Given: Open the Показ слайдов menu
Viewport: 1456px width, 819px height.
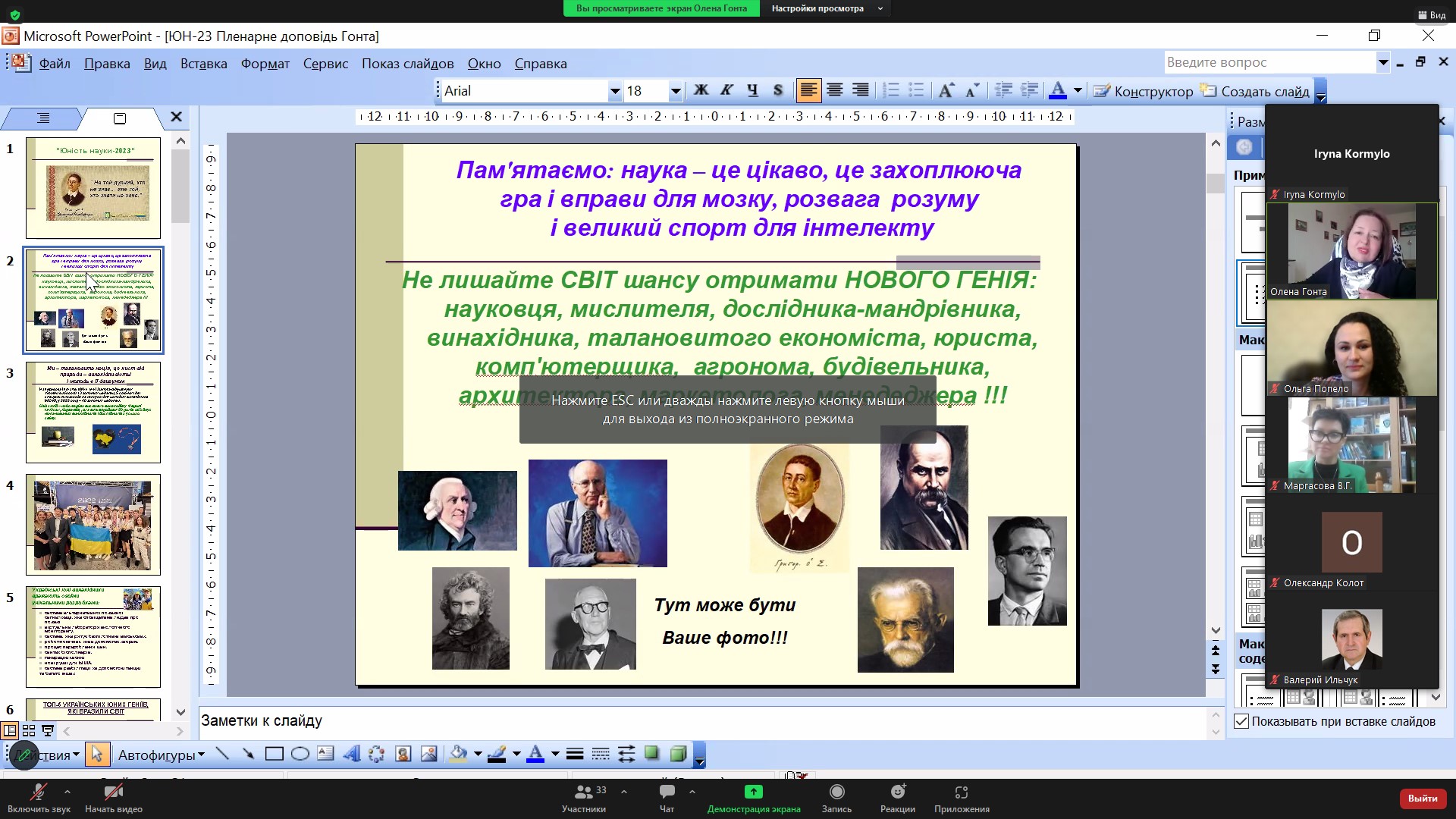Looking at the screenshot, I should point(407,64).
